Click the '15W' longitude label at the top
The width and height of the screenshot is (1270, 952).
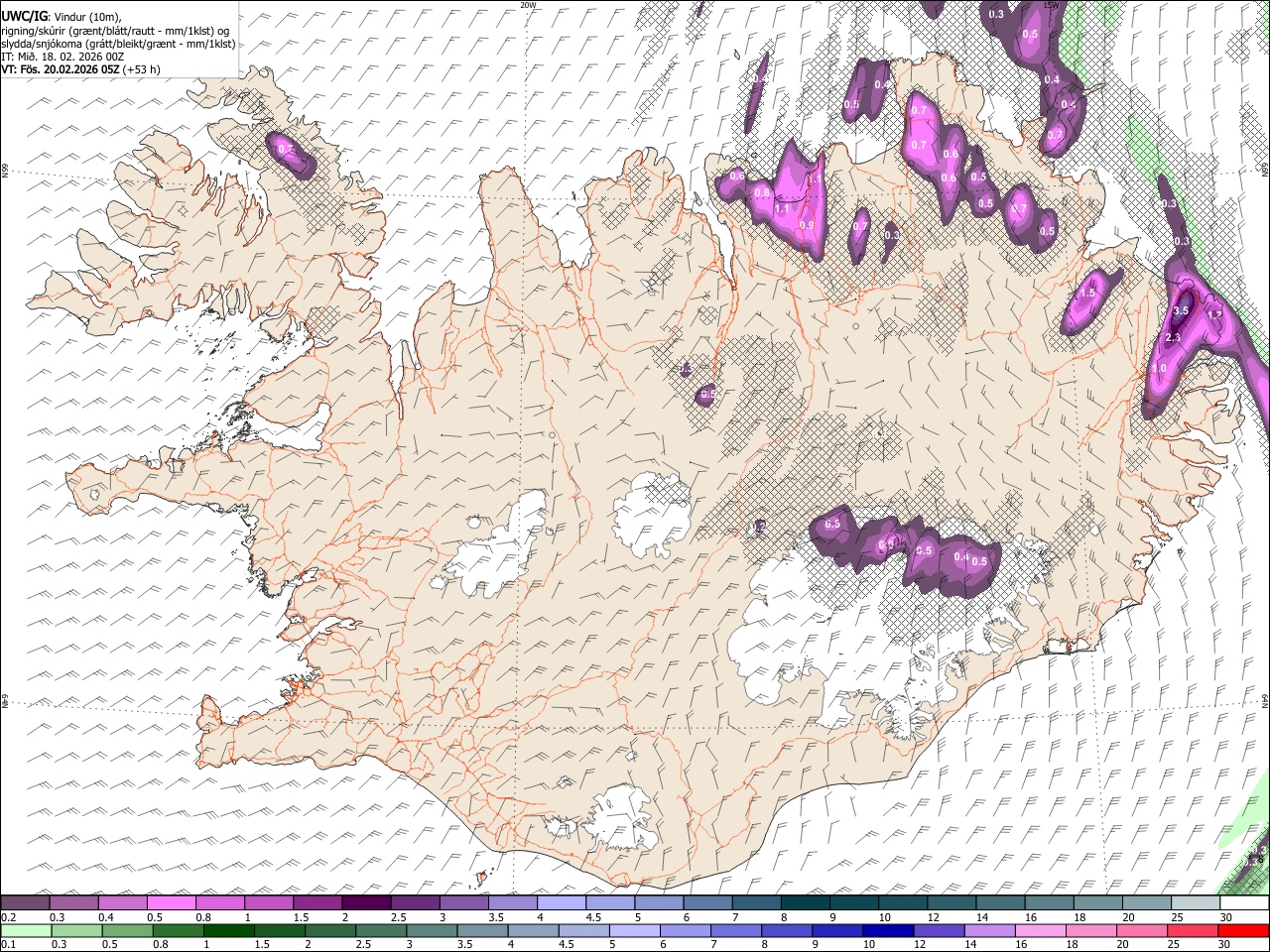tap(1053, 4)
